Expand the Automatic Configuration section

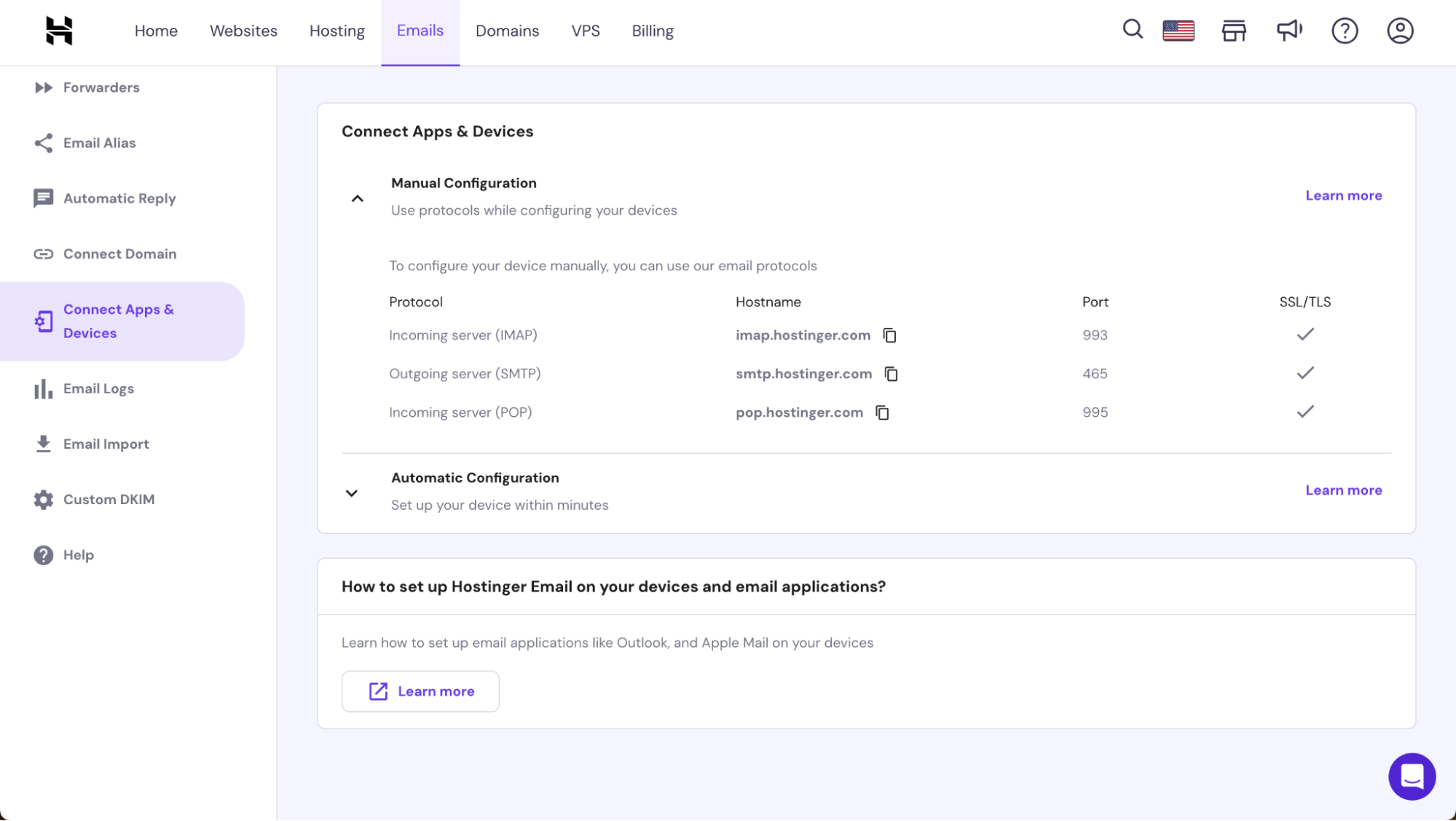coord(351,492)
